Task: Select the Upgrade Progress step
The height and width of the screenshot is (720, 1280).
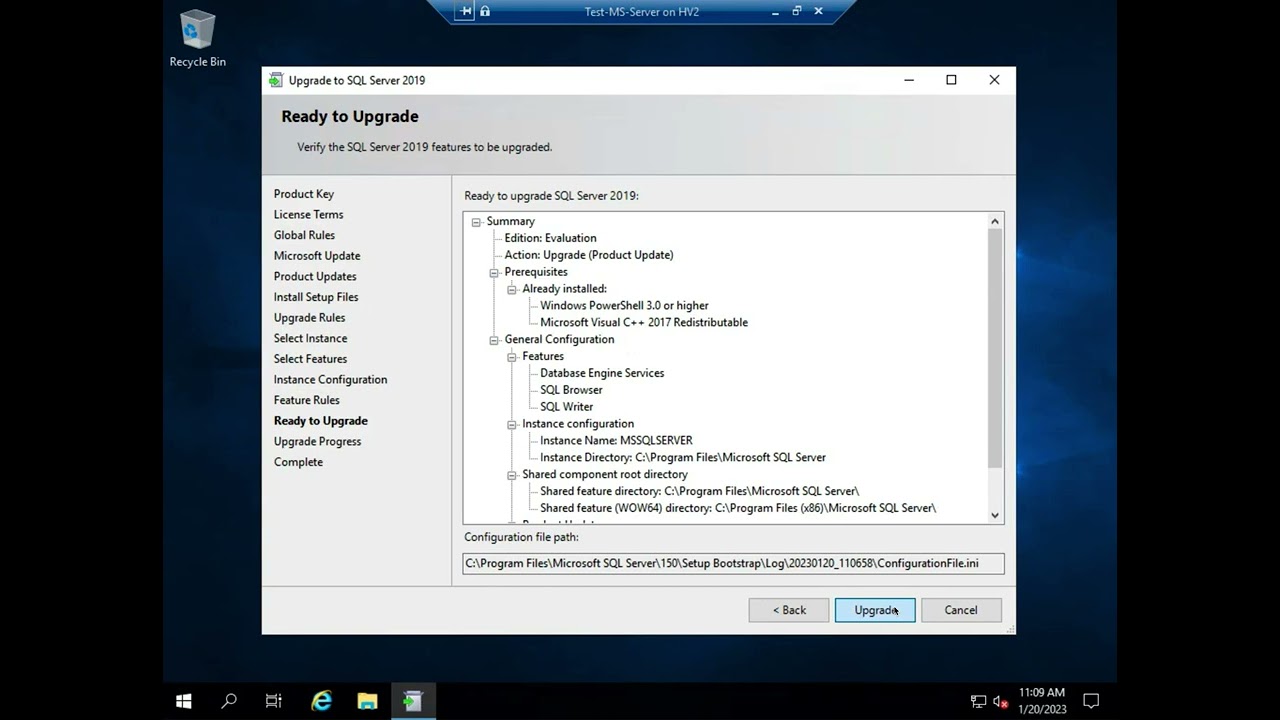Action: [x=317, y=442]
